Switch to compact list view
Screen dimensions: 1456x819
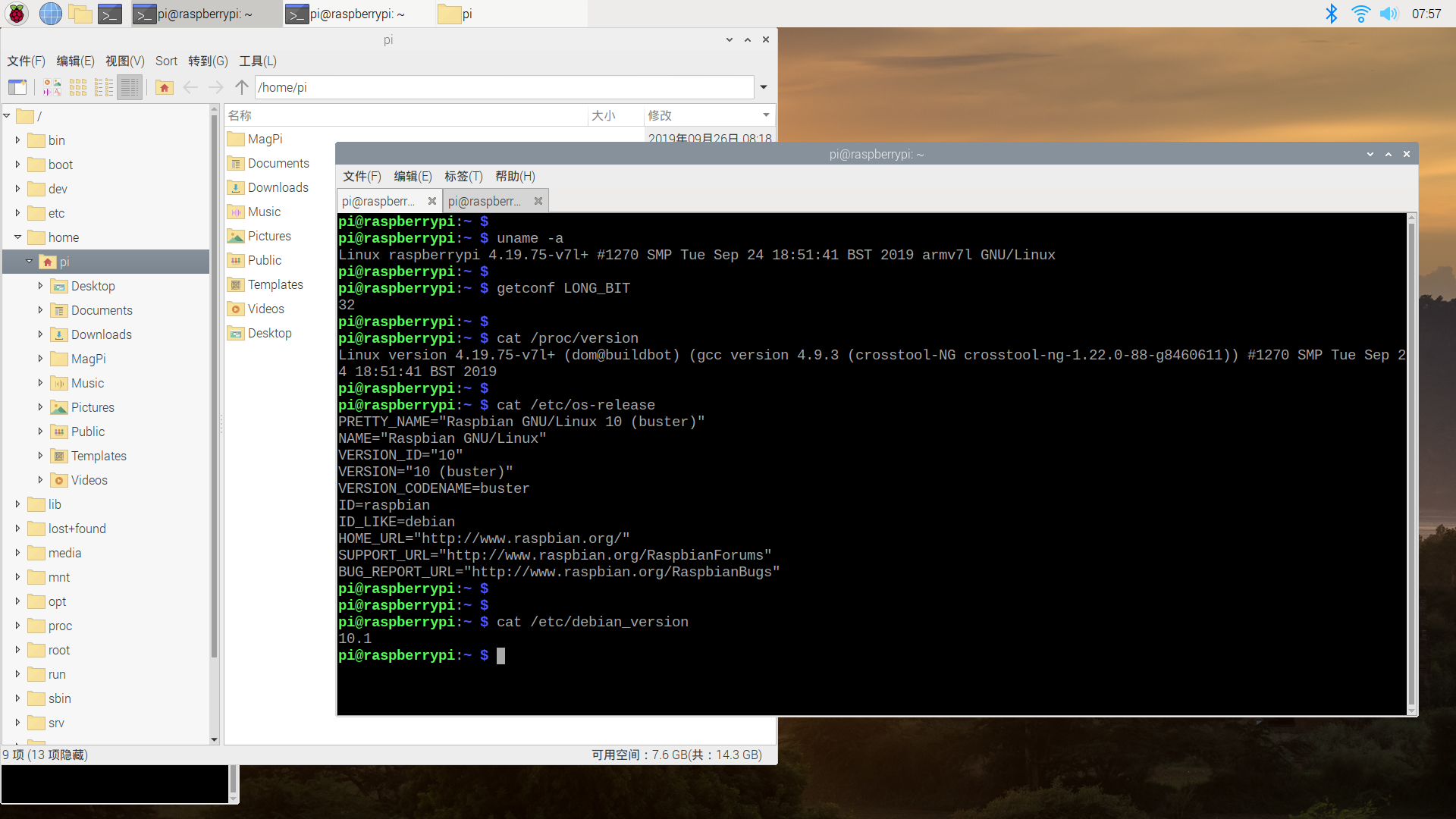click(104, 87)
